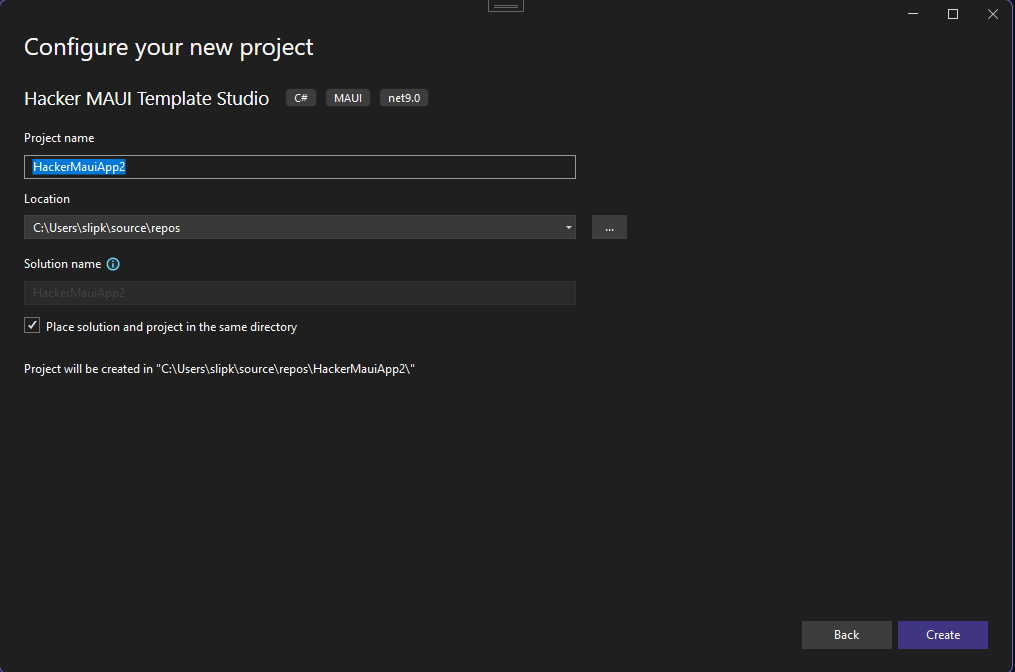
Task: Select the MAUI framework tag
Action: (347, 97)
